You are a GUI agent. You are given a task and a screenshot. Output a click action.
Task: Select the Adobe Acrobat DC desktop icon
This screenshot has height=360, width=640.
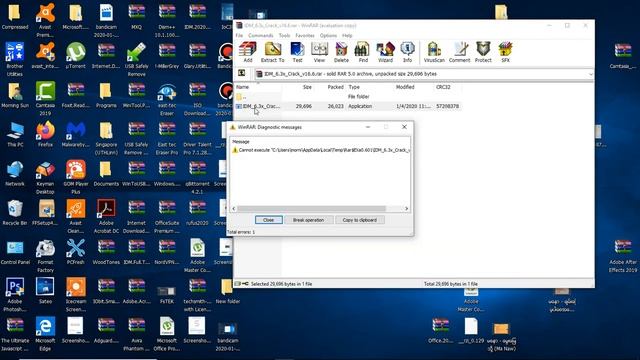point(106,216)
